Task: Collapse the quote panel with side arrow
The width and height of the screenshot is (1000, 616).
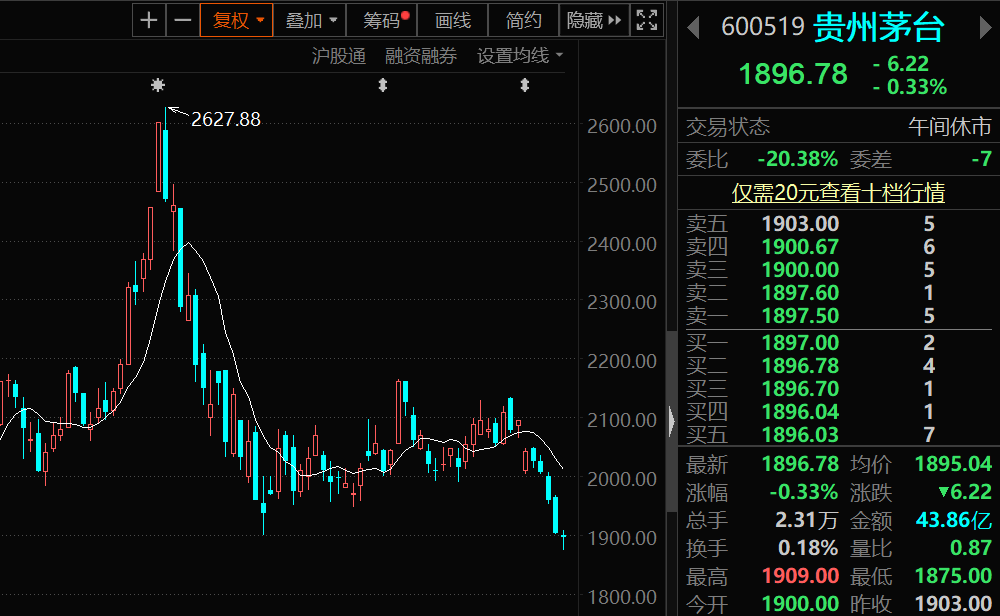Action: click(672, 422)
